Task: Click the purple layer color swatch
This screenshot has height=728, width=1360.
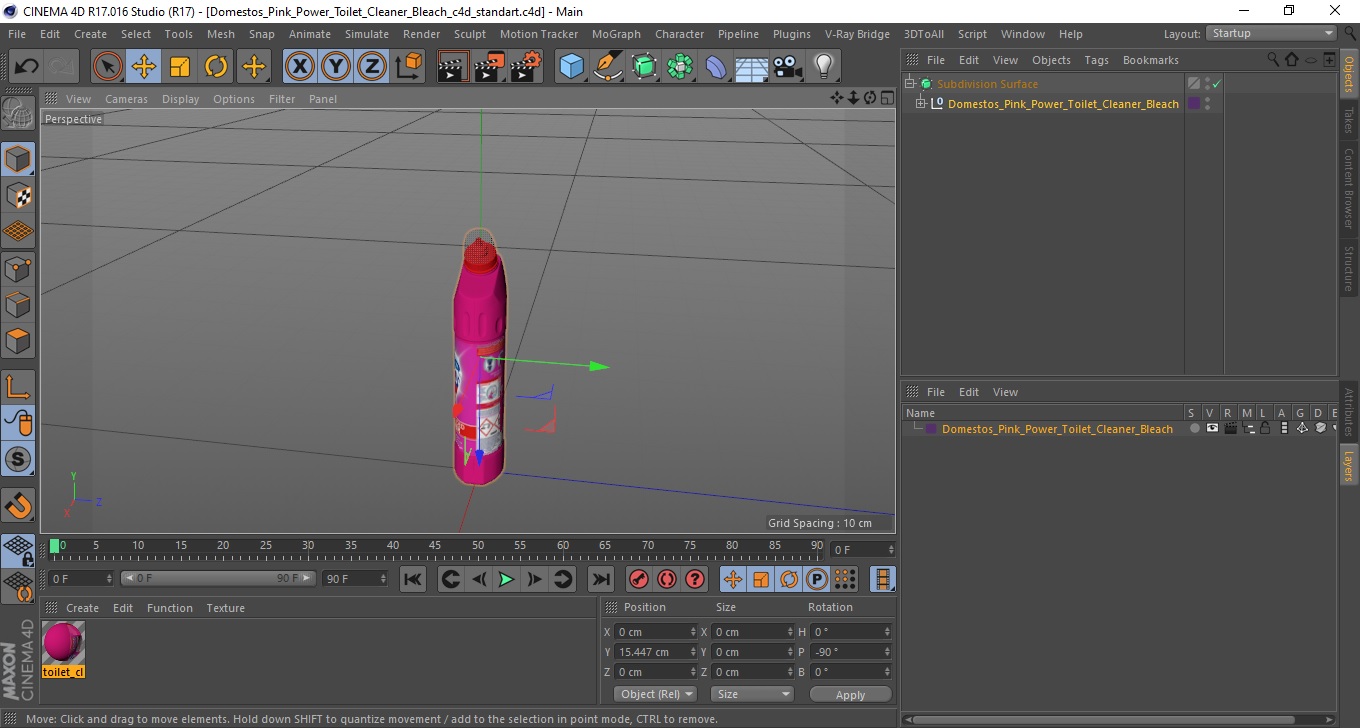Action: pyautogui.click(x=931, y=428)
